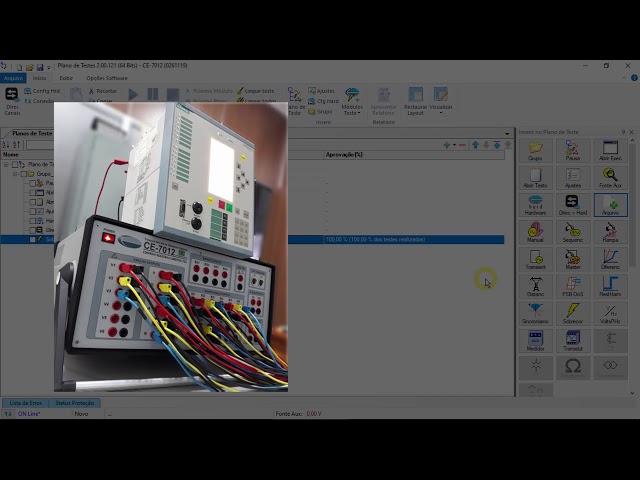Switch to Lista de Erros tab
640x480 pixels.
[25, 403]
